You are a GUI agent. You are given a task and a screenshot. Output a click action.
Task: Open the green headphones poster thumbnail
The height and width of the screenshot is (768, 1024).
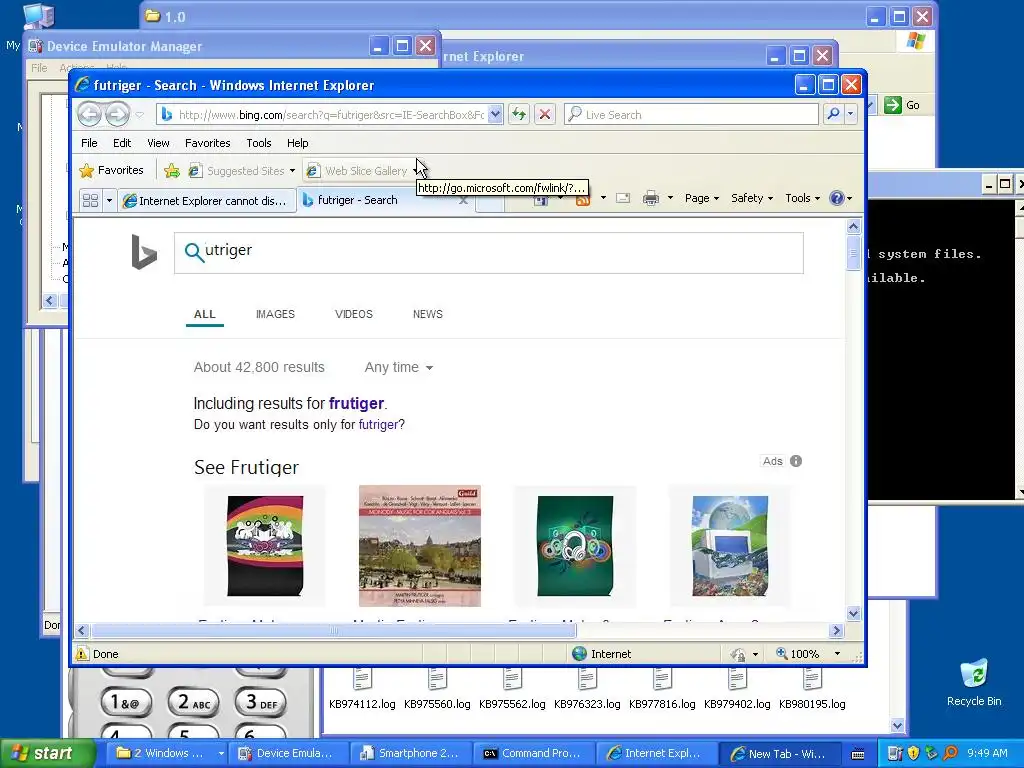coord(575,546)
